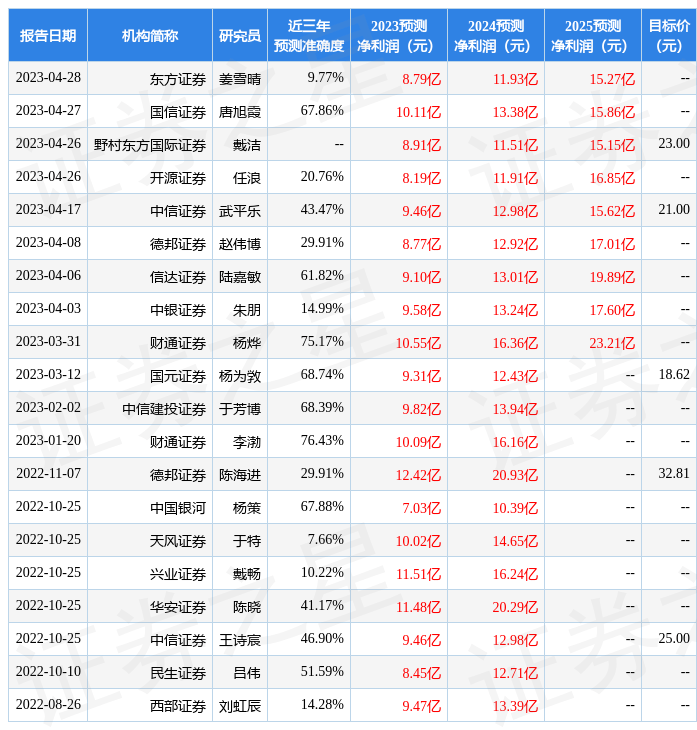Click 2025 forecast 23.21亿

point(612,343)
